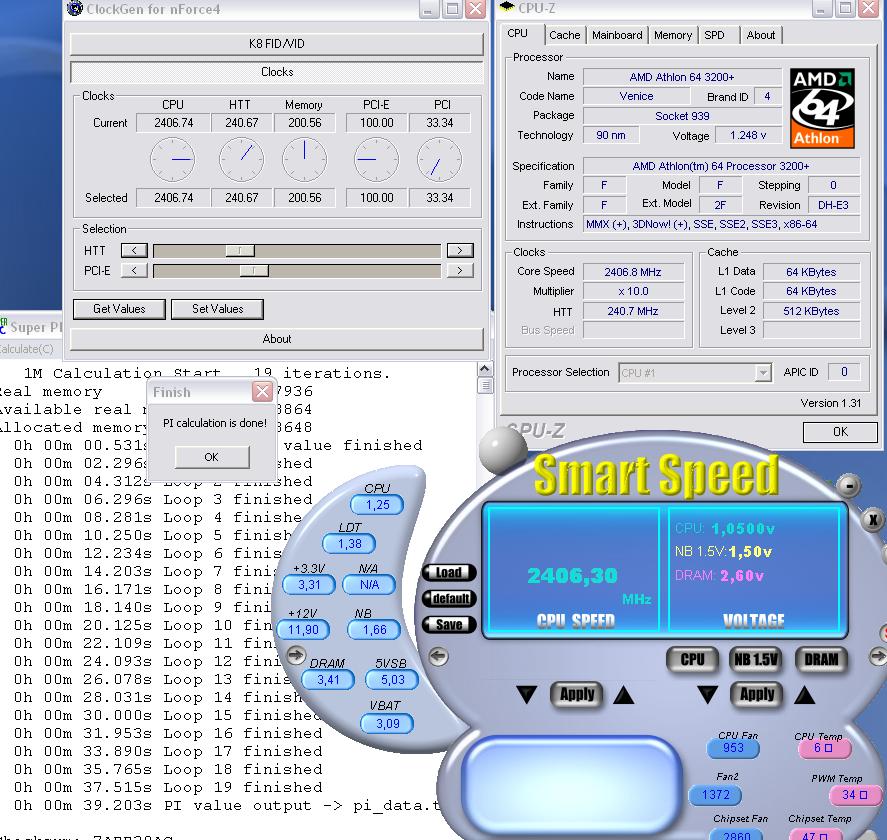Switch to the CPU tab in CPU-Z
The height and width of the screenshot is (840, 887).
[517, 33]
